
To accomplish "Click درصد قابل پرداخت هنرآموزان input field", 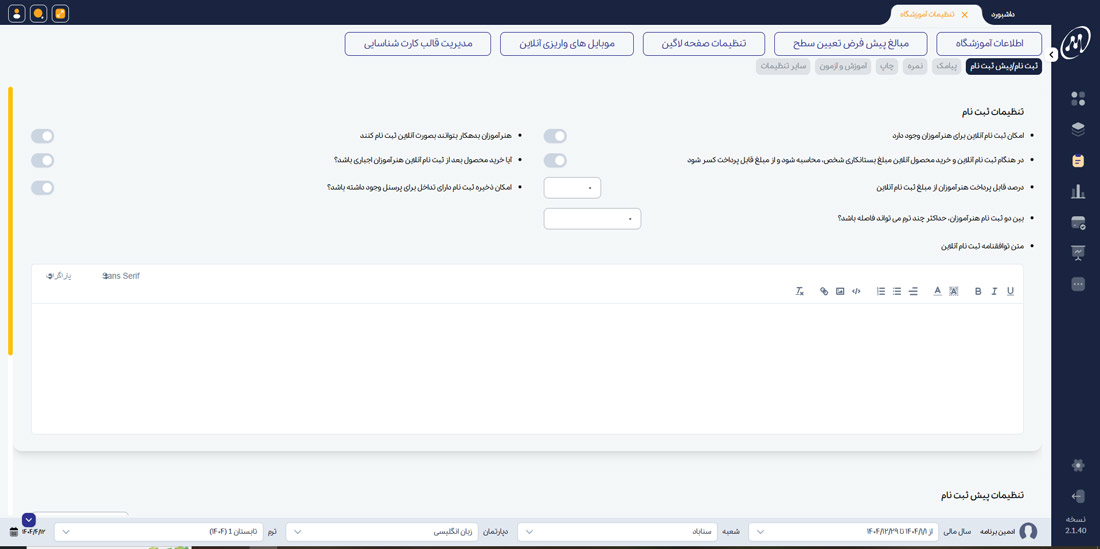I will click(x=572, y=188).
